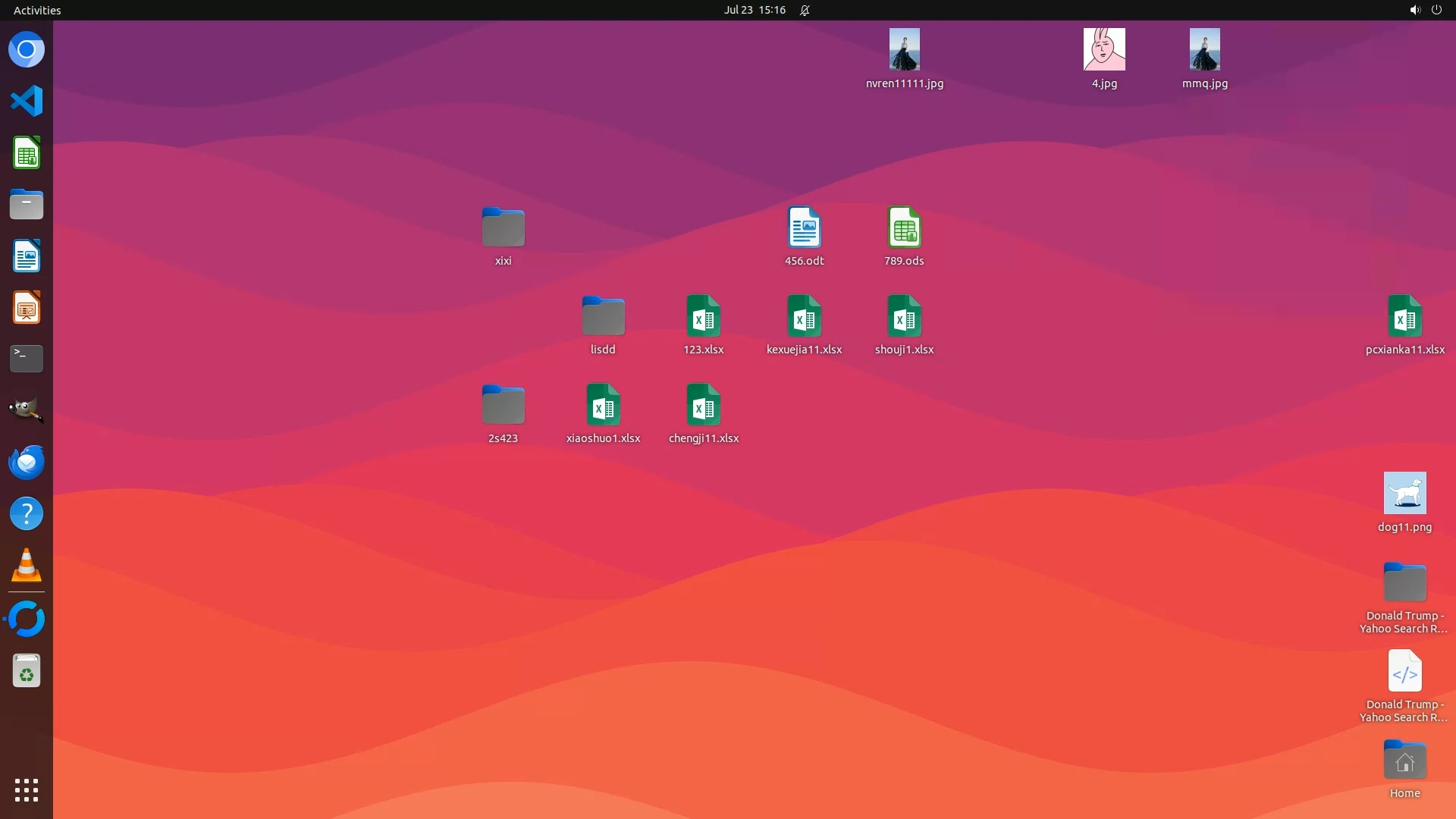
Task: Open the Trash icon in the dock
Action: [x=27, y=671]
